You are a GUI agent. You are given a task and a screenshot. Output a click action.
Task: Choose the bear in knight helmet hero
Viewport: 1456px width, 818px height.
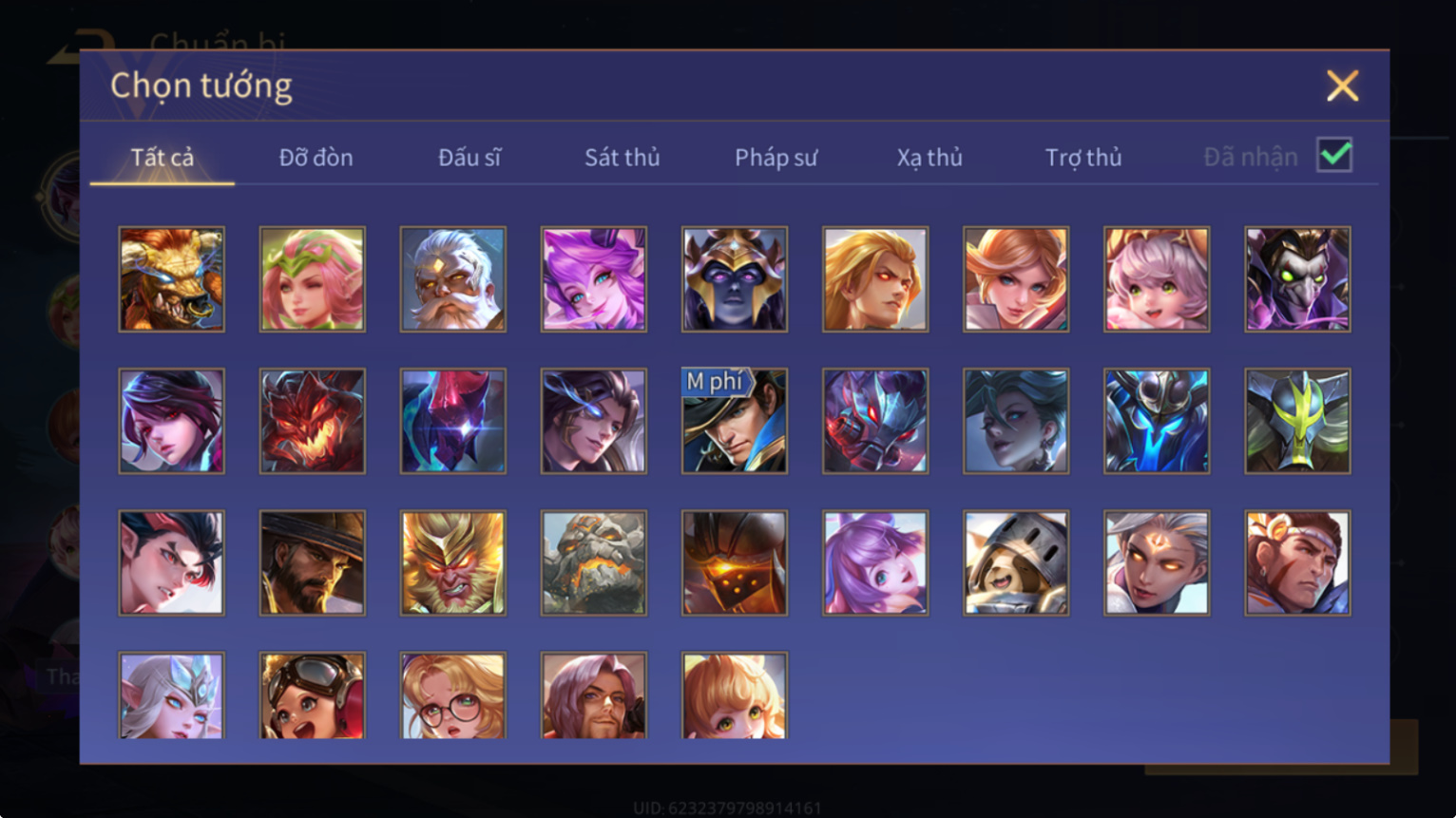1016,562
